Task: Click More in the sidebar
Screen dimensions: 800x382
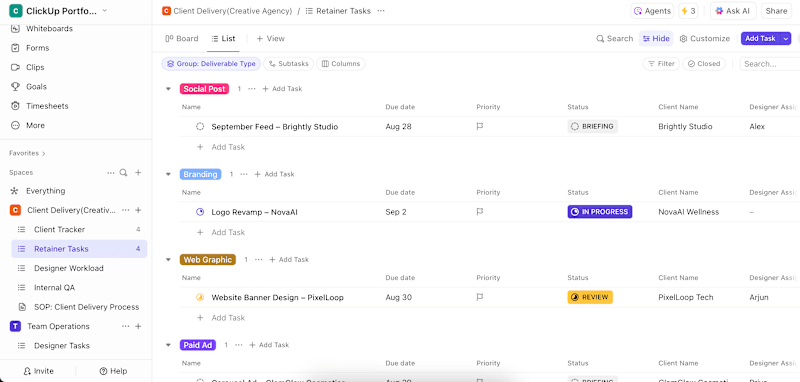Action: (x=28, y=125)
